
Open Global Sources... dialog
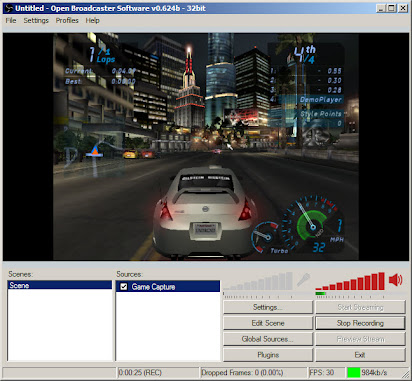point(268,339)
